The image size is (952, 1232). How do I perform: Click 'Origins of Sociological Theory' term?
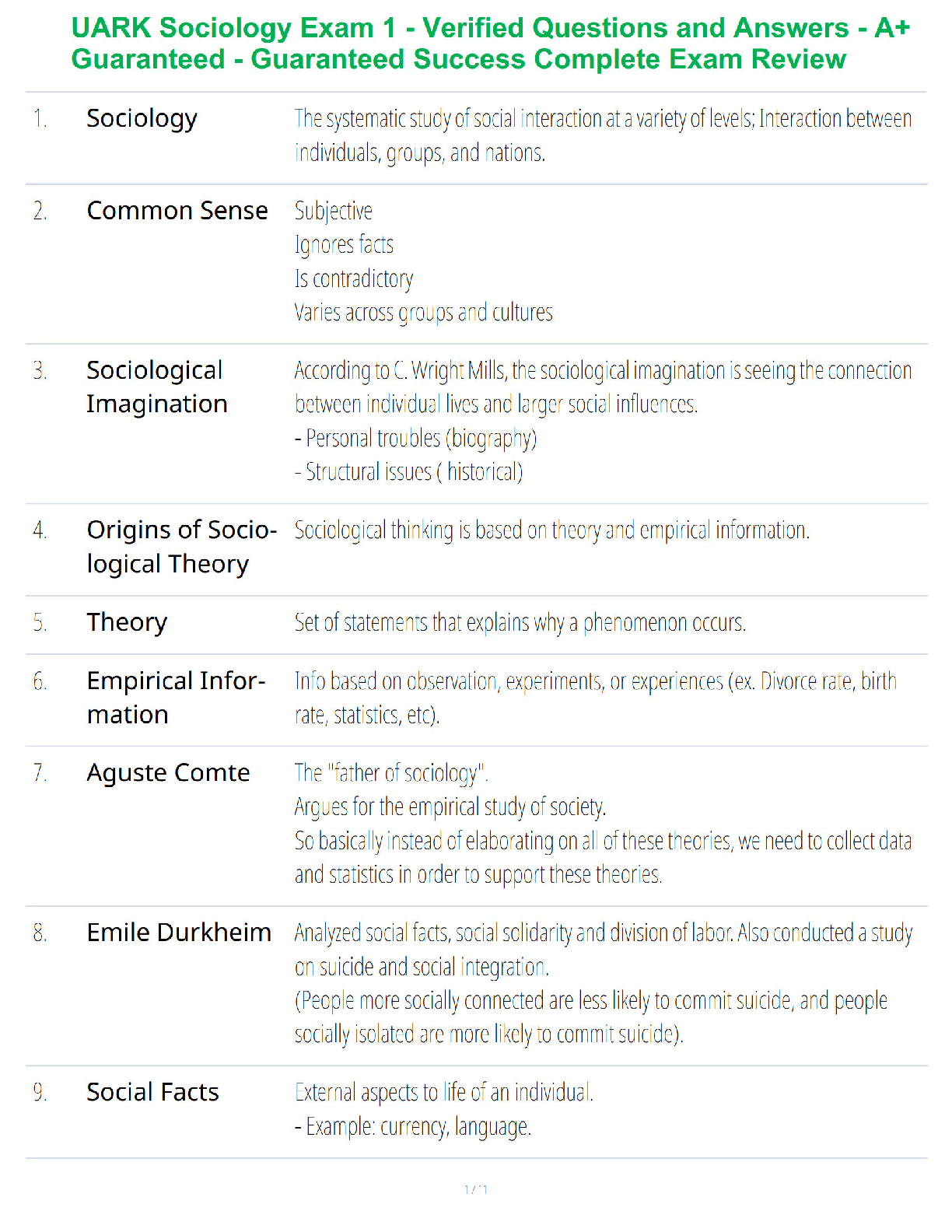pyautogui.click(x=182, y=547)
